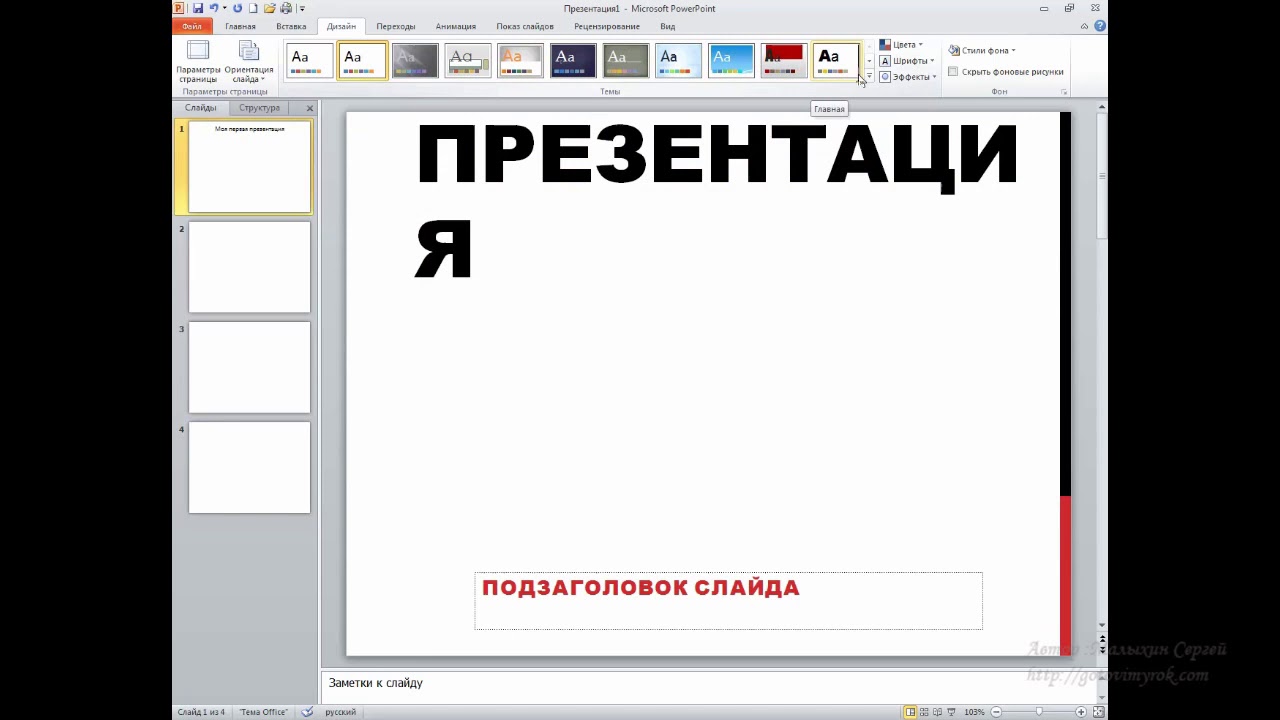1280x720 pixels.
Task: Switch to the Вид ribbon tab
Action: [667, 26]
